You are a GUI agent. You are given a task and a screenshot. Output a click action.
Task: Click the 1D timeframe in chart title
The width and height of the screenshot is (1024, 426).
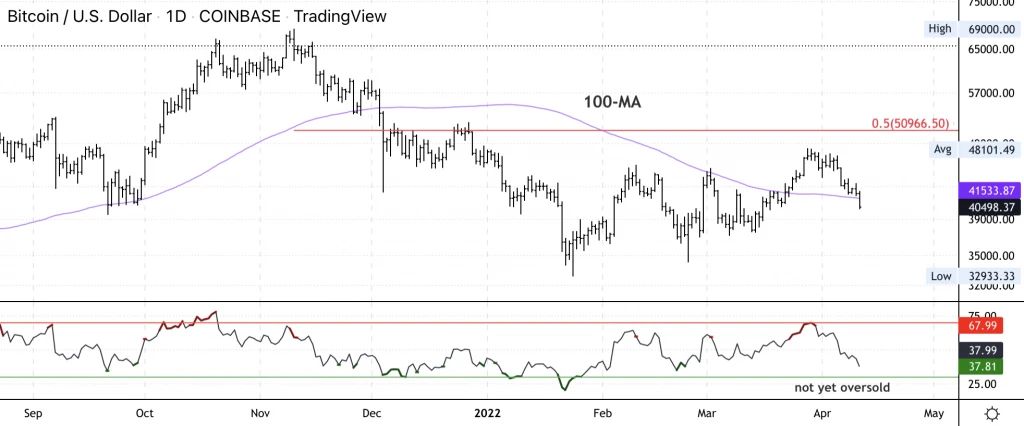coord(176,16)
